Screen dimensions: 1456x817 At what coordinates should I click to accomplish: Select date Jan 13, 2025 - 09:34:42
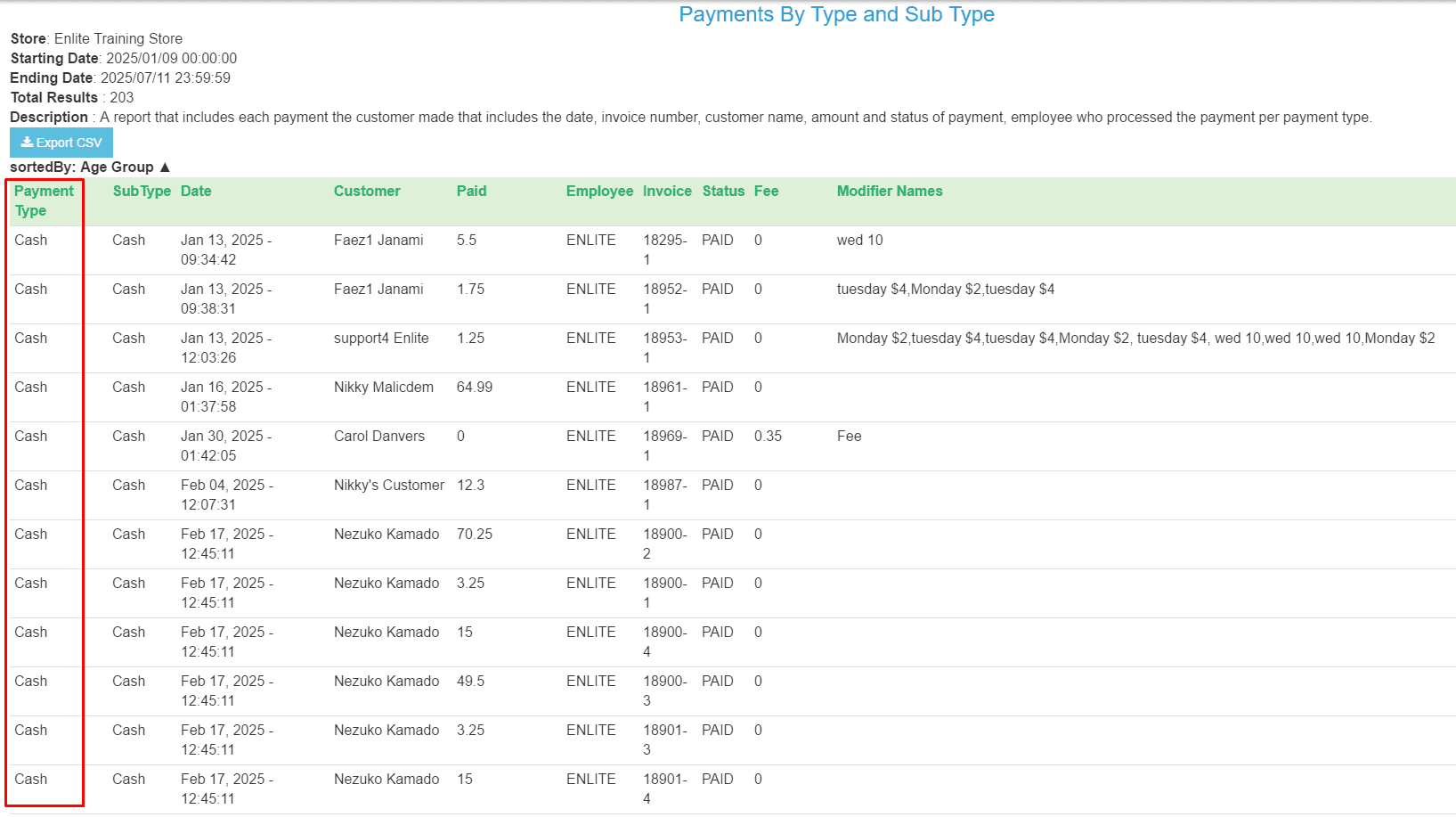click(x=226, y=250)
